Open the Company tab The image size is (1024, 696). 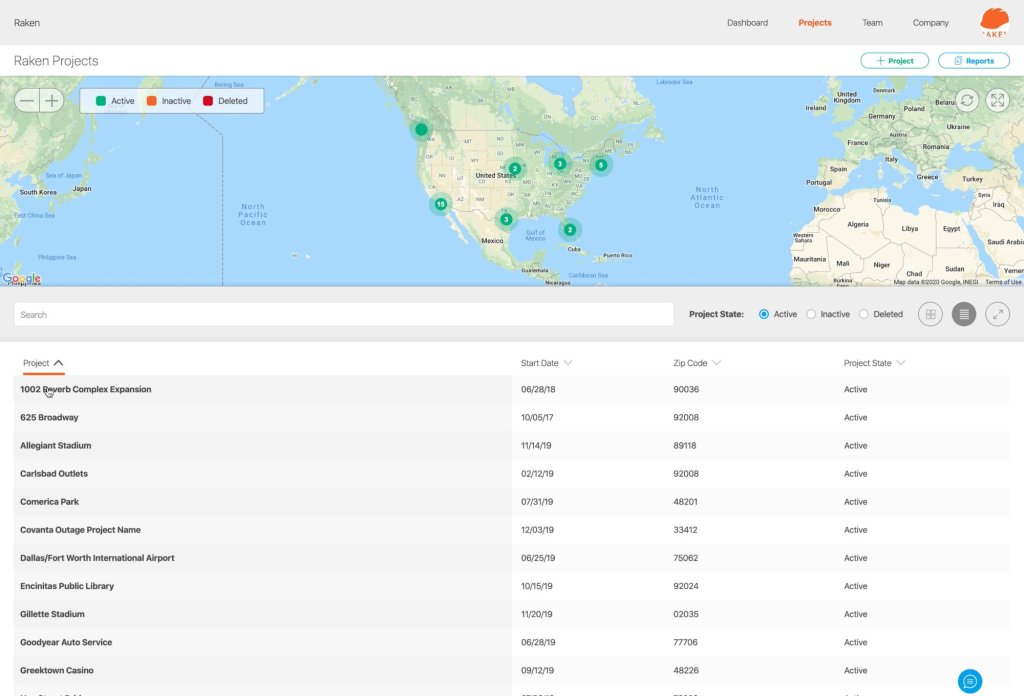click(931, 23)
